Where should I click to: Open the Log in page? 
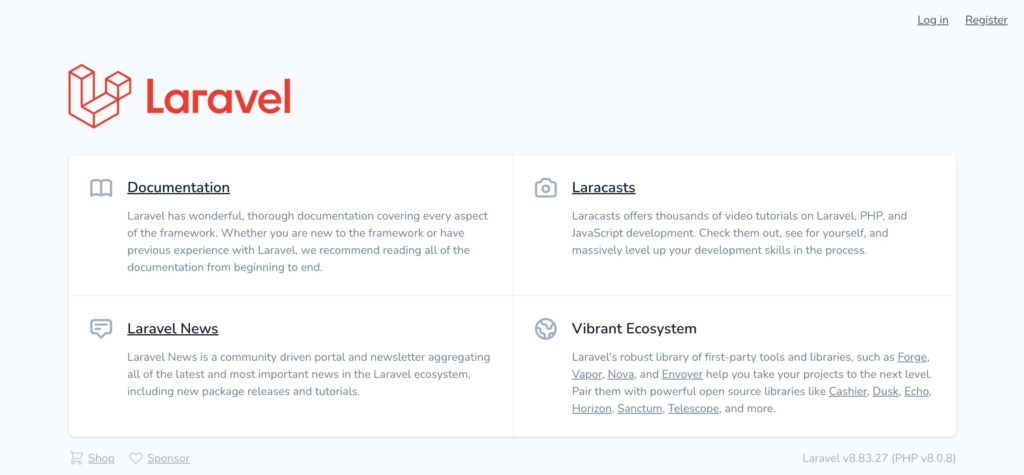pos(932,20)
